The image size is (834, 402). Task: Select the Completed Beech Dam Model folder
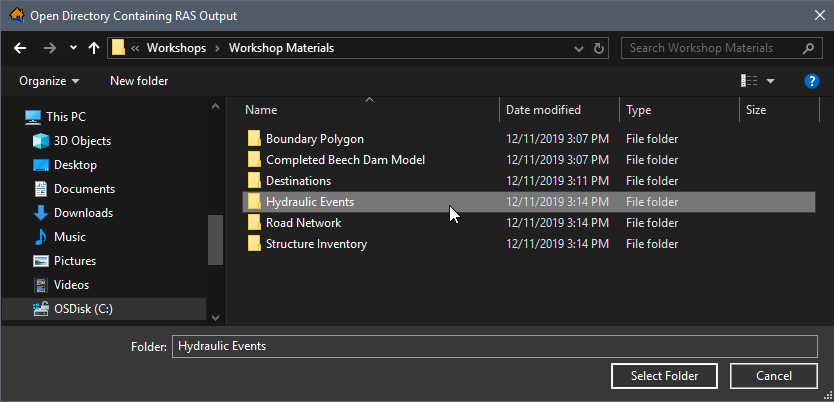[345, 160]
